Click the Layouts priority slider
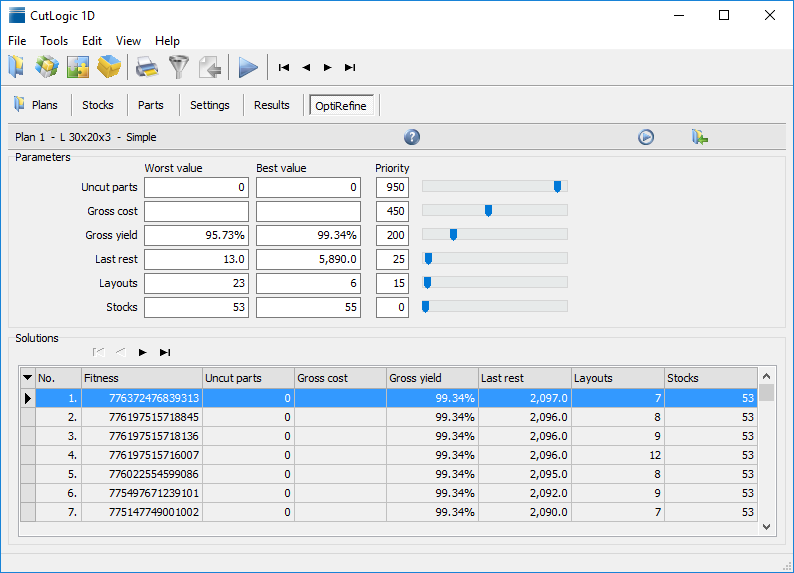794x573 pixels. (495, 282)
